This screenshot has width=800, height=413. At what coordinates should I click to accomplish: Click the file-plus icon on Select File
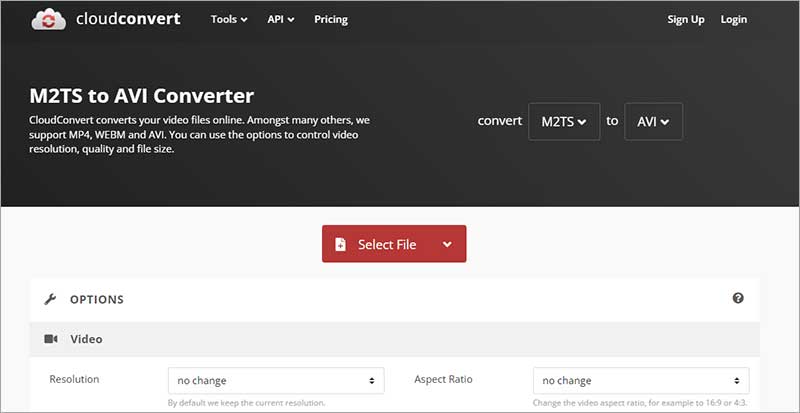pyautogui.click(x=340, y=245)
